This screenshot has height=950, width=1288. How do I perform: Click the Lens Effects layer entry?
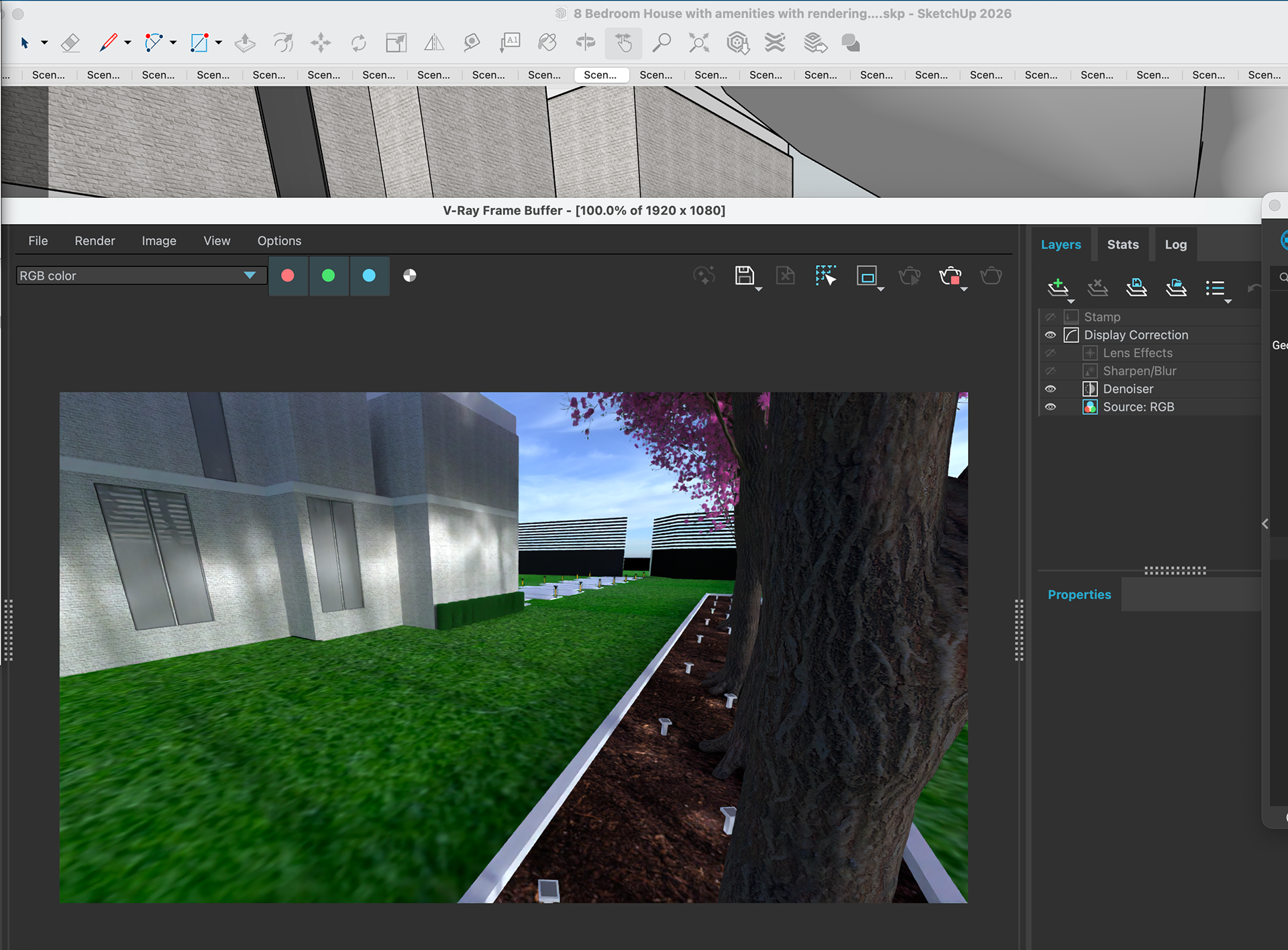coord(1137,354)
